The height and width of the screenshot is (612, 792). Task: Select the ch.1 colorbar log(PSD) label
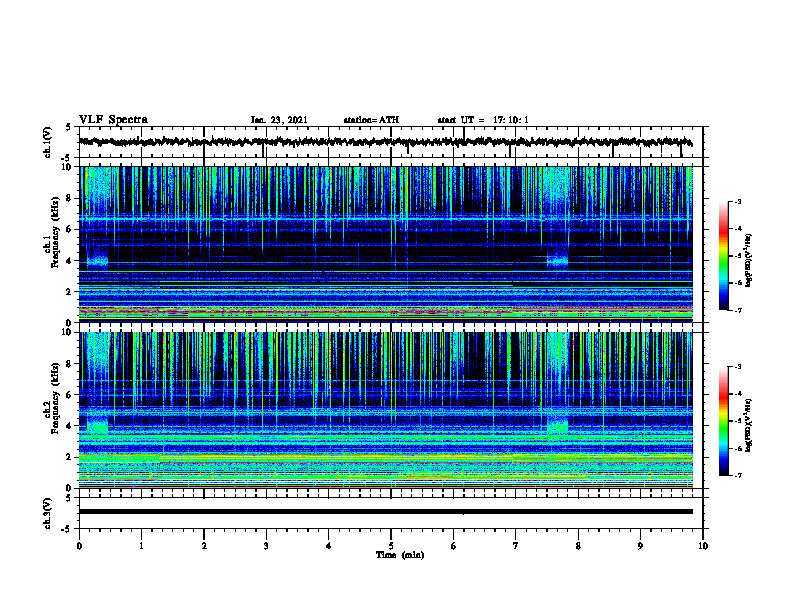coord(749,261)
